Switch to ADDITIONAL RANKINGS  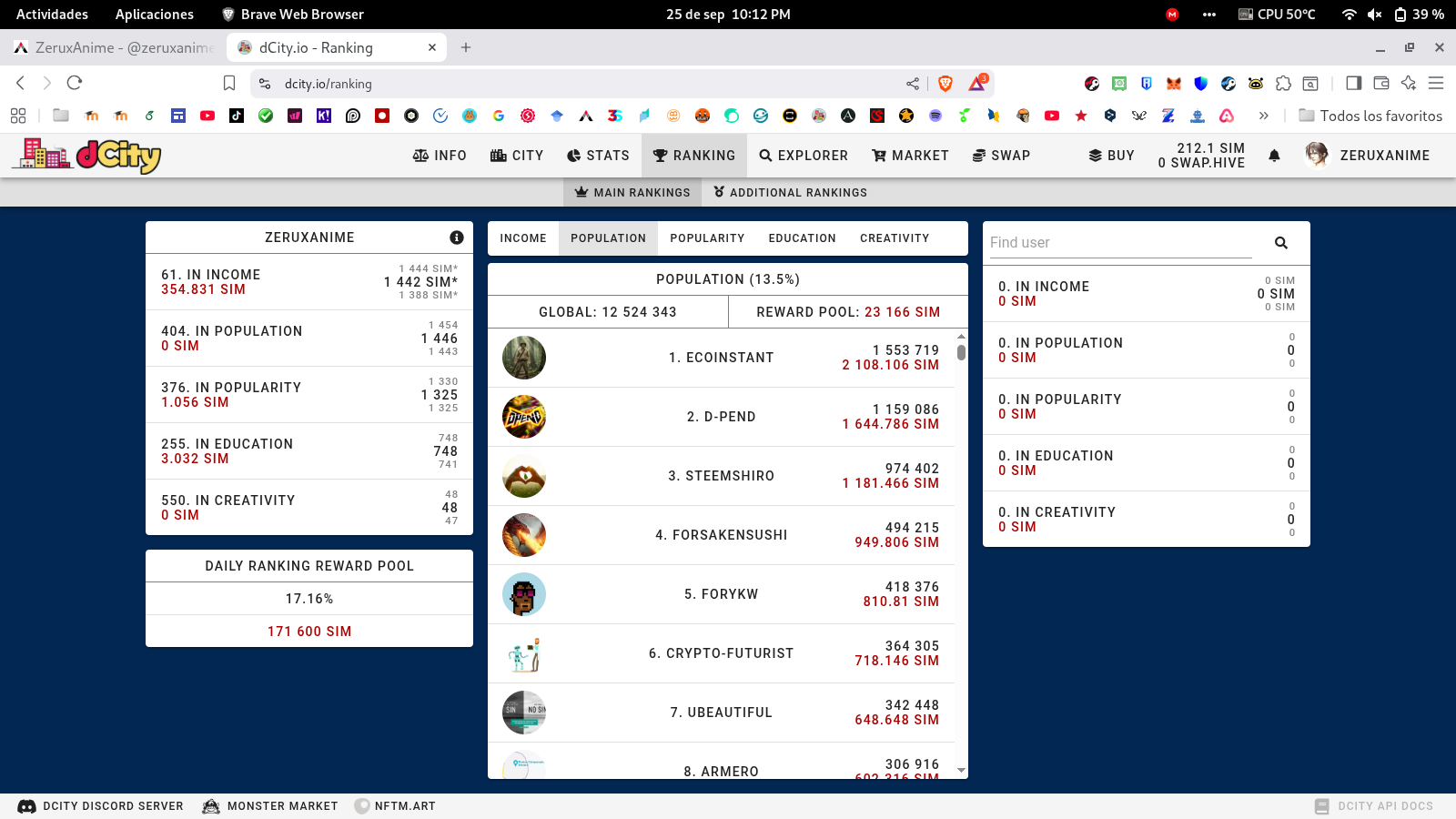point(790,192)
